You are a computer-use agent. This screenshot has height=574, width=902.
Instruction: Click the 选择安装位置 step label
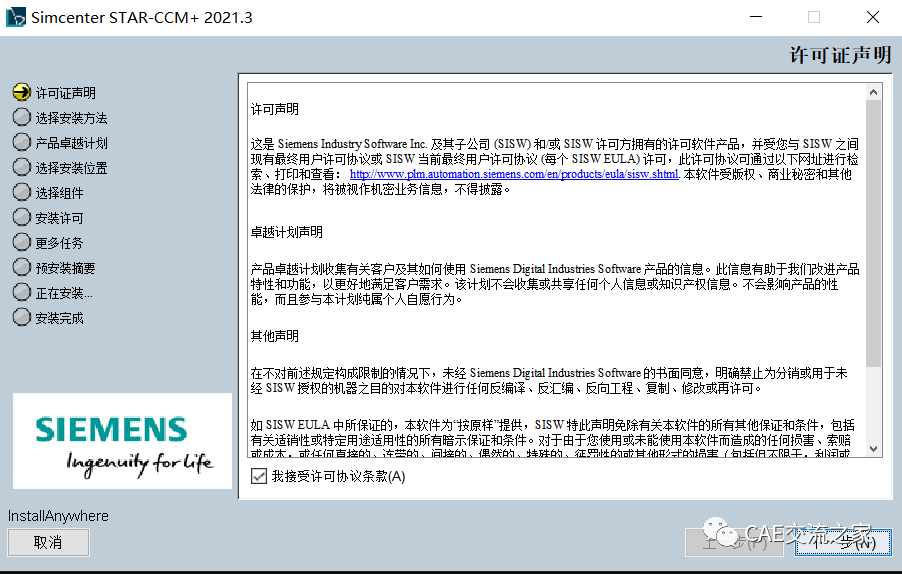(x=71, y=169)
